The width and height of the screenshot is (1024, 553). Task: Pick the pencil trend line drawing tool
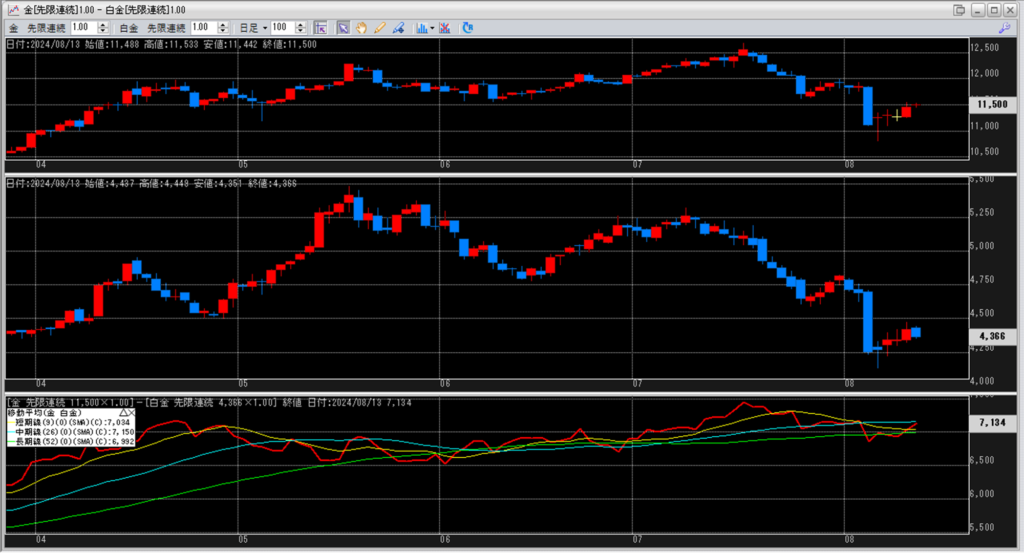point(376,27)
